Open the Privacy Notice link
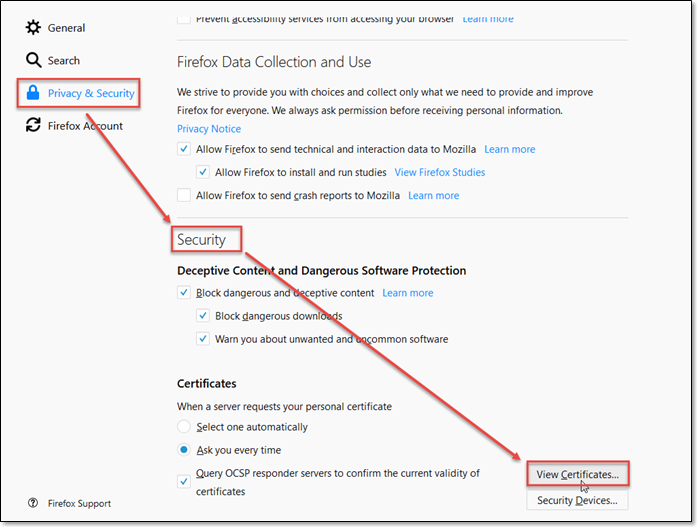 [209, 129]
